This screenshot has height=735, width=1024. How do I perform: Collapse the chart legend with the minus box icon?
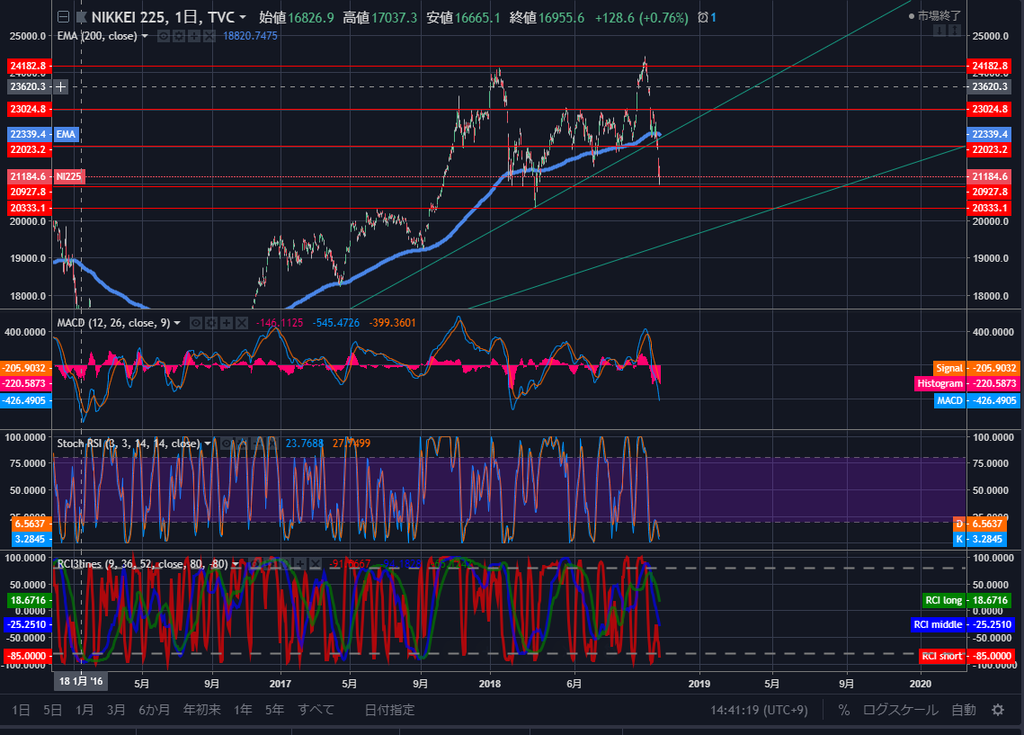(x=63, y=17)
